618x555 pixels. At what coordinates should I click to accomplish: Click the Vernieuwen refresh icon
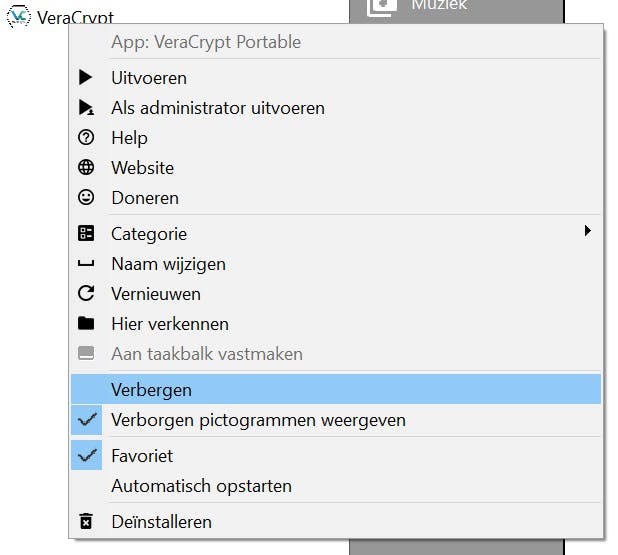coord(86,293)
